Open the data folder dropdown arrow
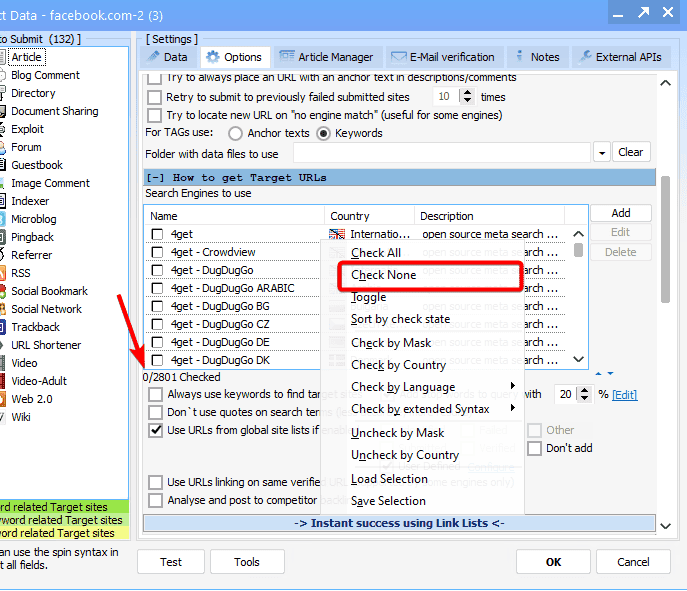Image resolution: width=687 pixels, height=591 pixels. (602, 153)
